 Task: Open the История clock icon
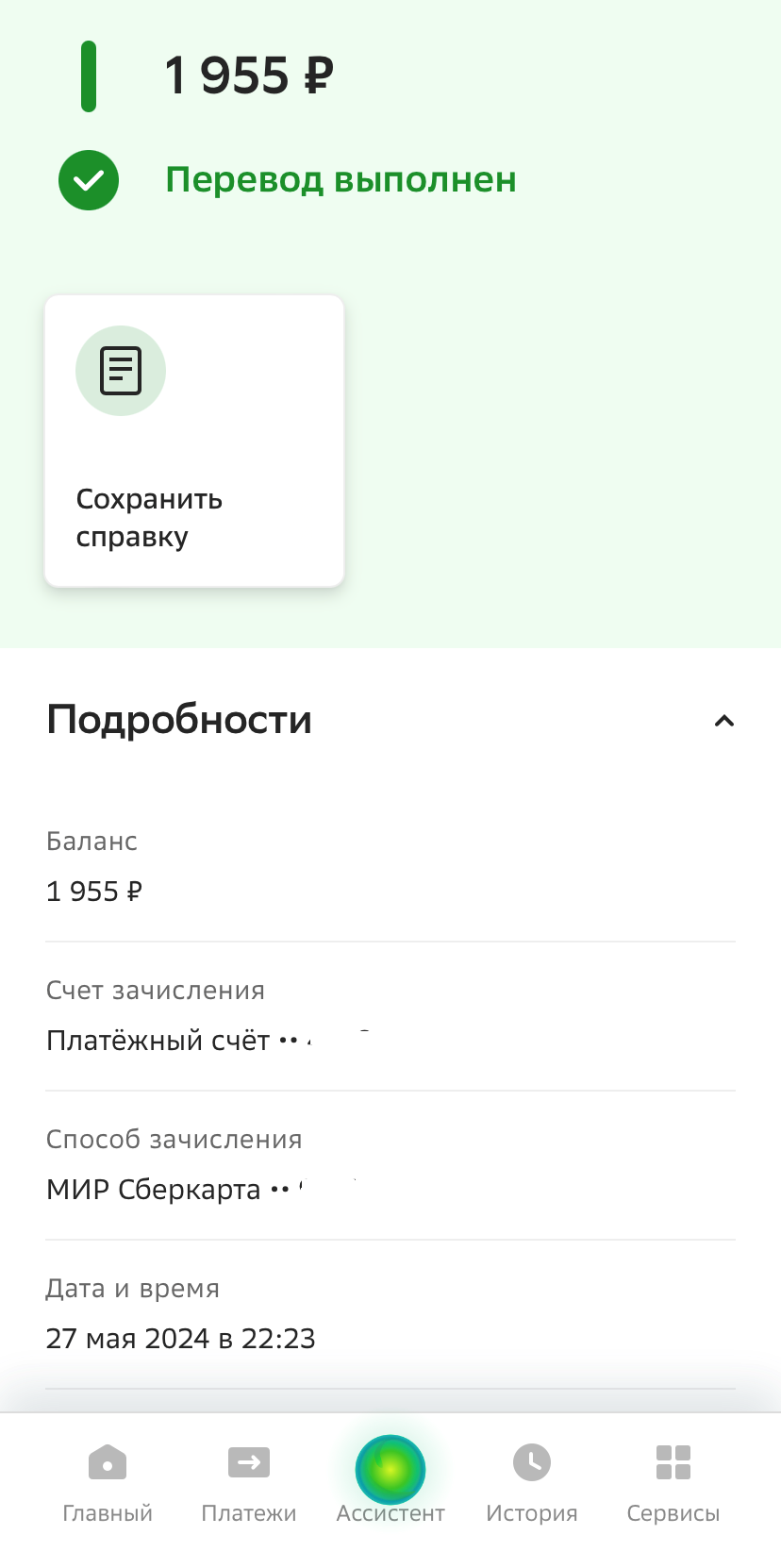click(532, 1462)
